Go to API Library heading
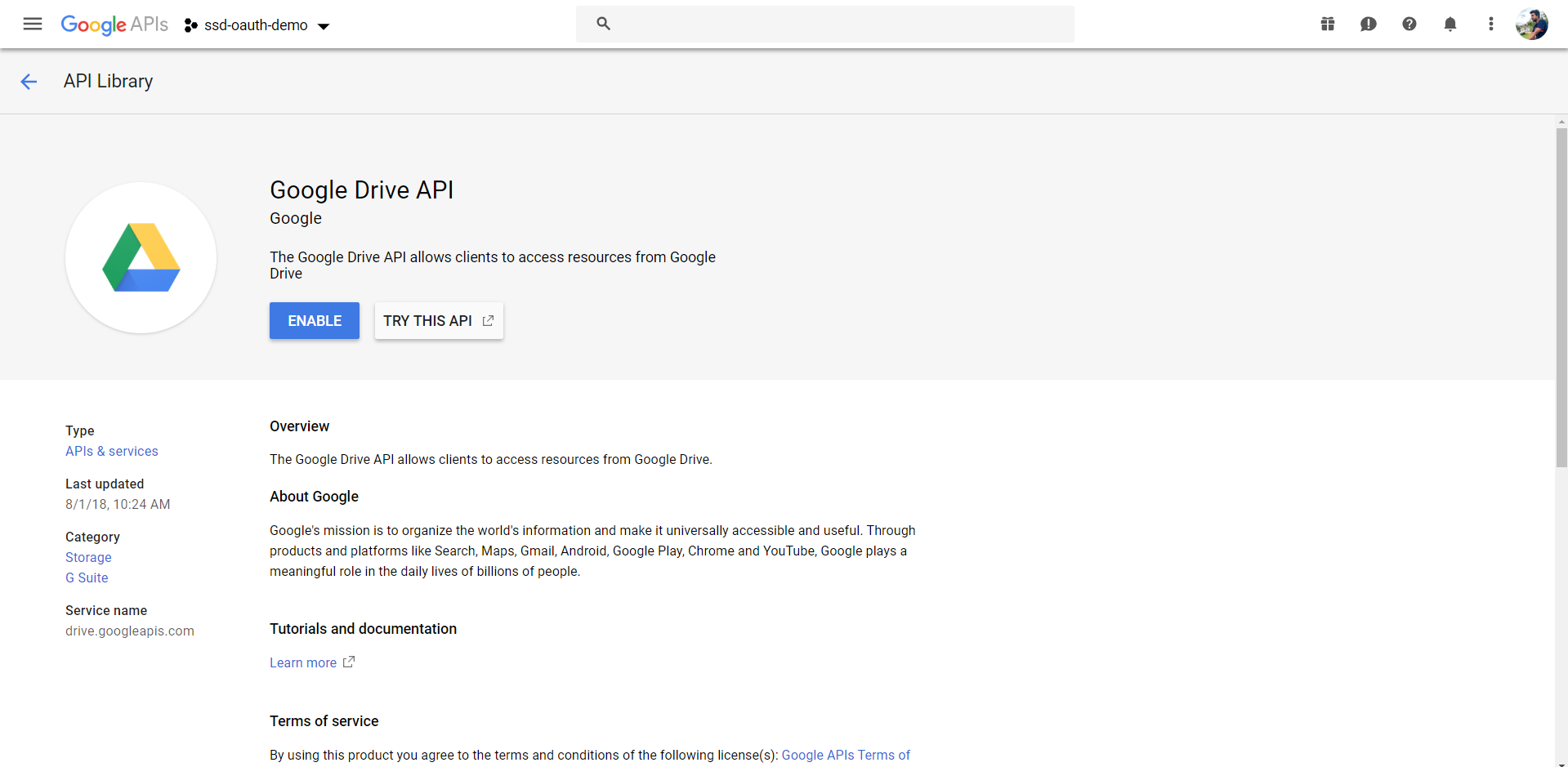Image resolution: width=1568 pixels, height=767 pixels. [108, 81]
